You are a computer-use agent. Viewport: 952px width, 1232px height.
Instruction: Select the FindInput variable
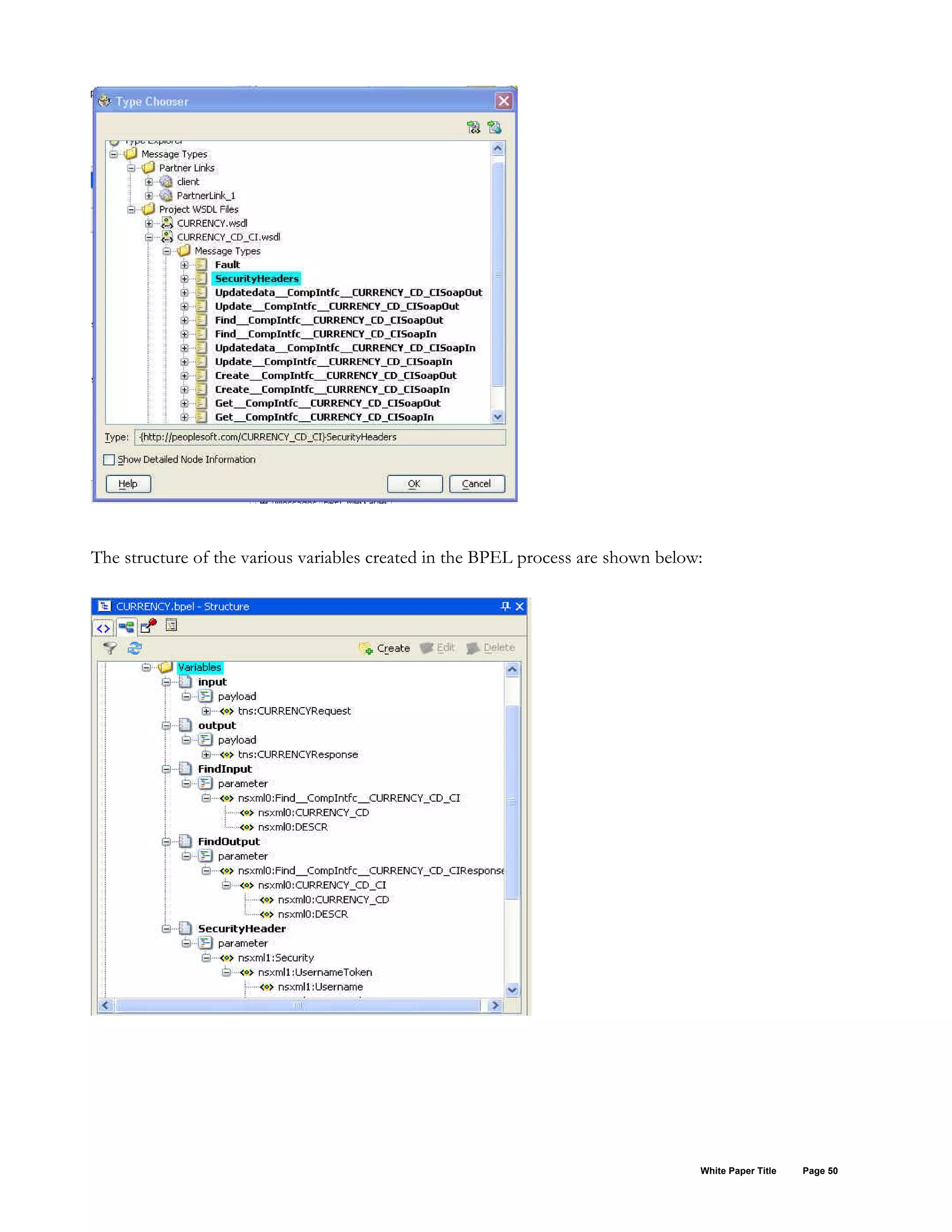coord(225,769)
